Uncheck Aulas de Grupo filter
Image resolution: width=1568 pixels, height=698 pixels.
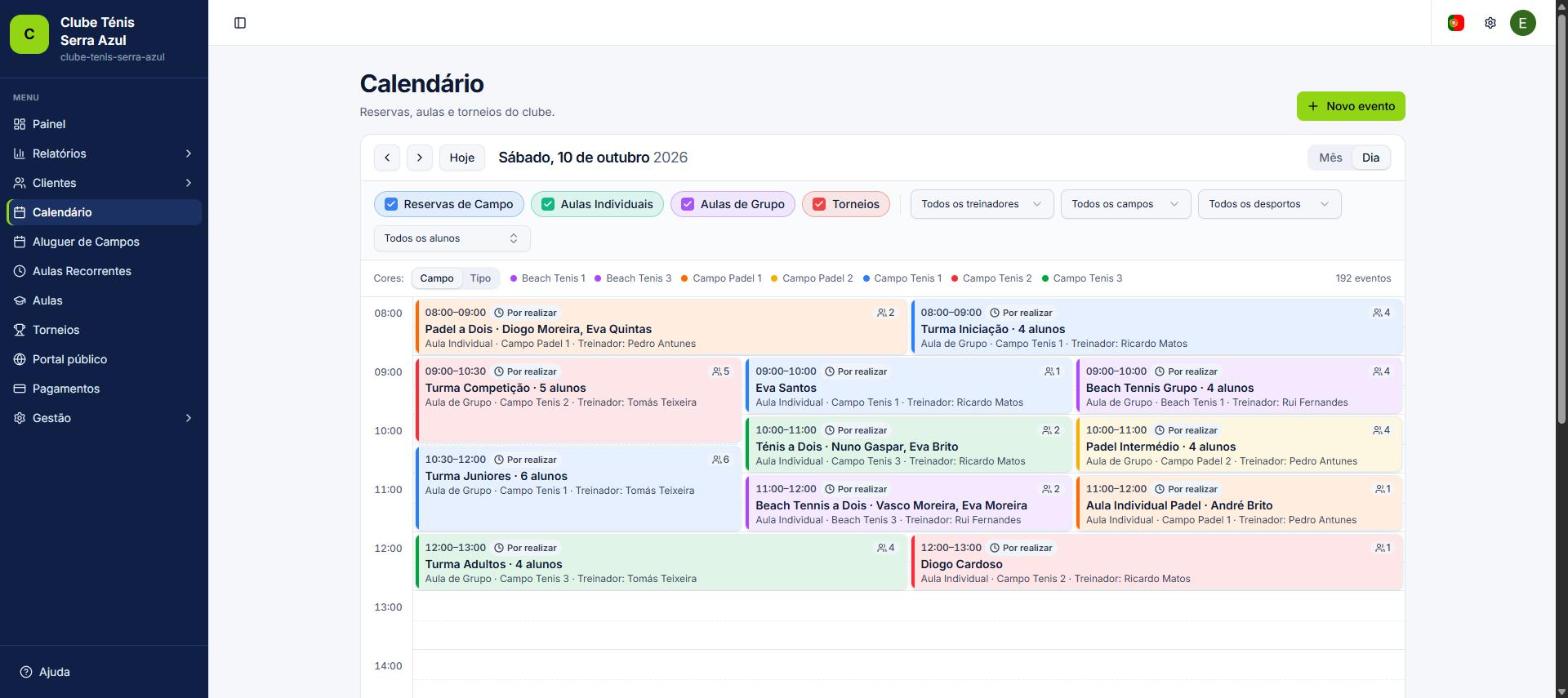pyautogui.click(x=688, y=204)
